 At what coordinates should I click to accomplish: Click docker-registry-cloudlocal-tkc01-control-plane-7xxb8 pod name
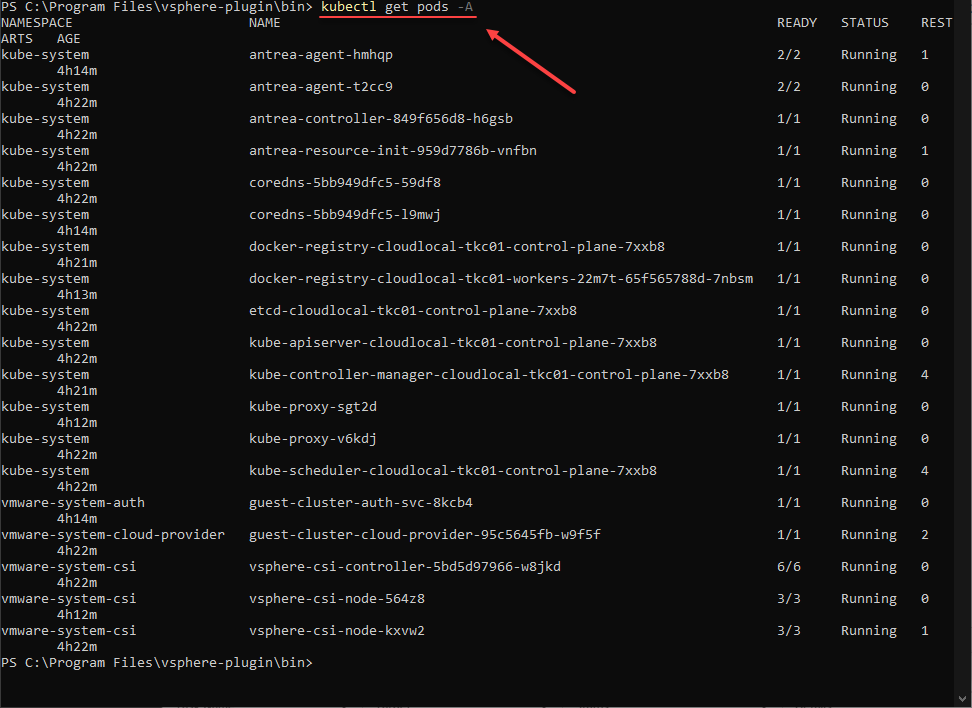(457, 247)
